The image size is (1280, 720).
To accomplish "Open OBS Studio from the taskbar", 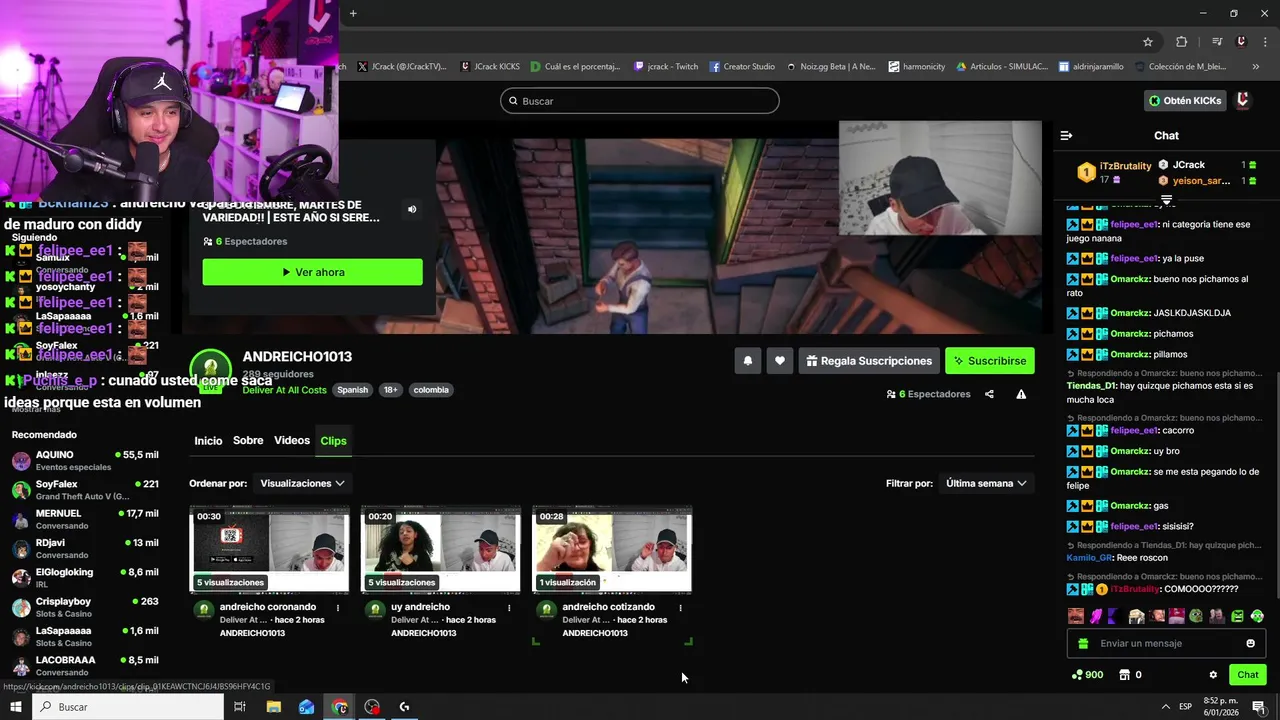I will [x=372, y=707].
